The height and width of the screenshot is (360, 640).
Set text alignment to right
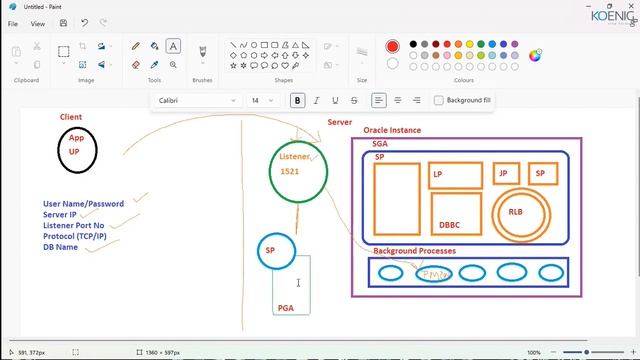pyautogui.click(x=416, y=100)
